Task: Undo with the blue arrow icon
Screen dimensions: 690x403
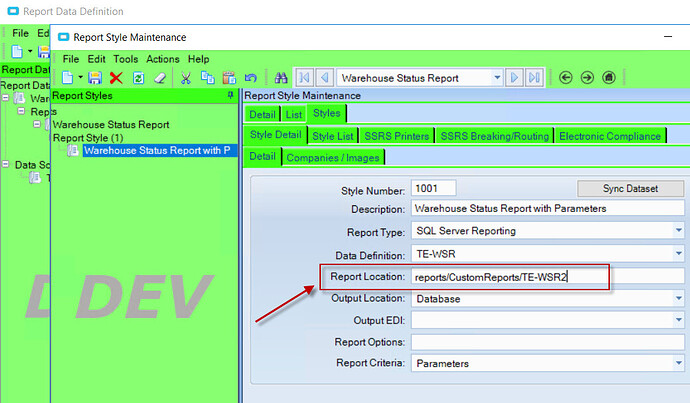Action: tap(251, 78)
